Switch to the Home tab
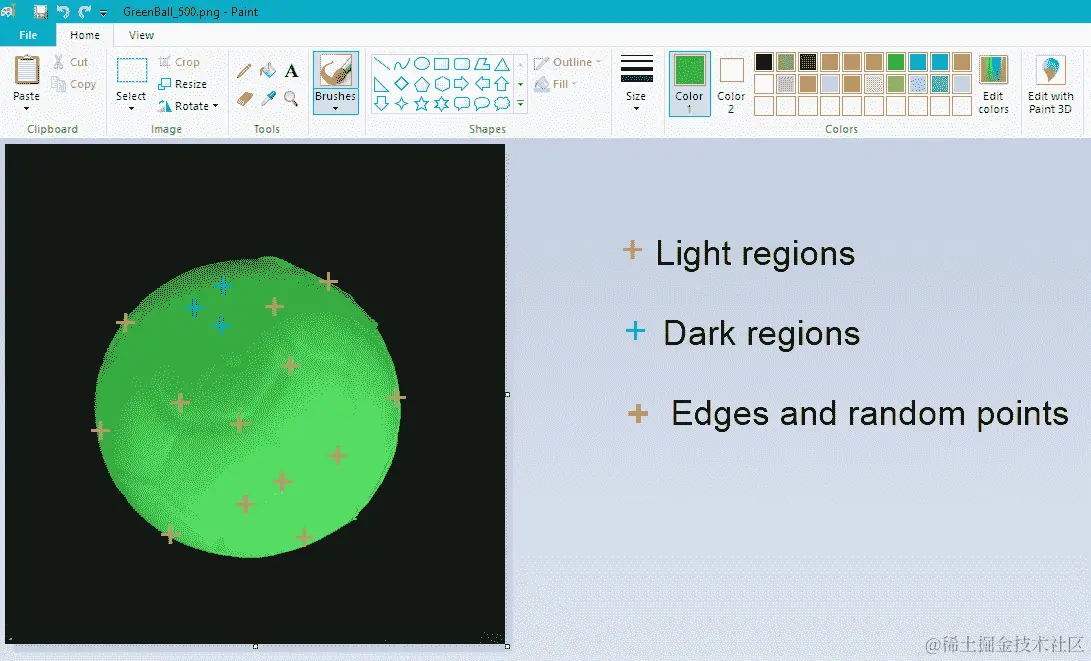The height and width of the screenshot is (661, 1091). coord(85,35)
